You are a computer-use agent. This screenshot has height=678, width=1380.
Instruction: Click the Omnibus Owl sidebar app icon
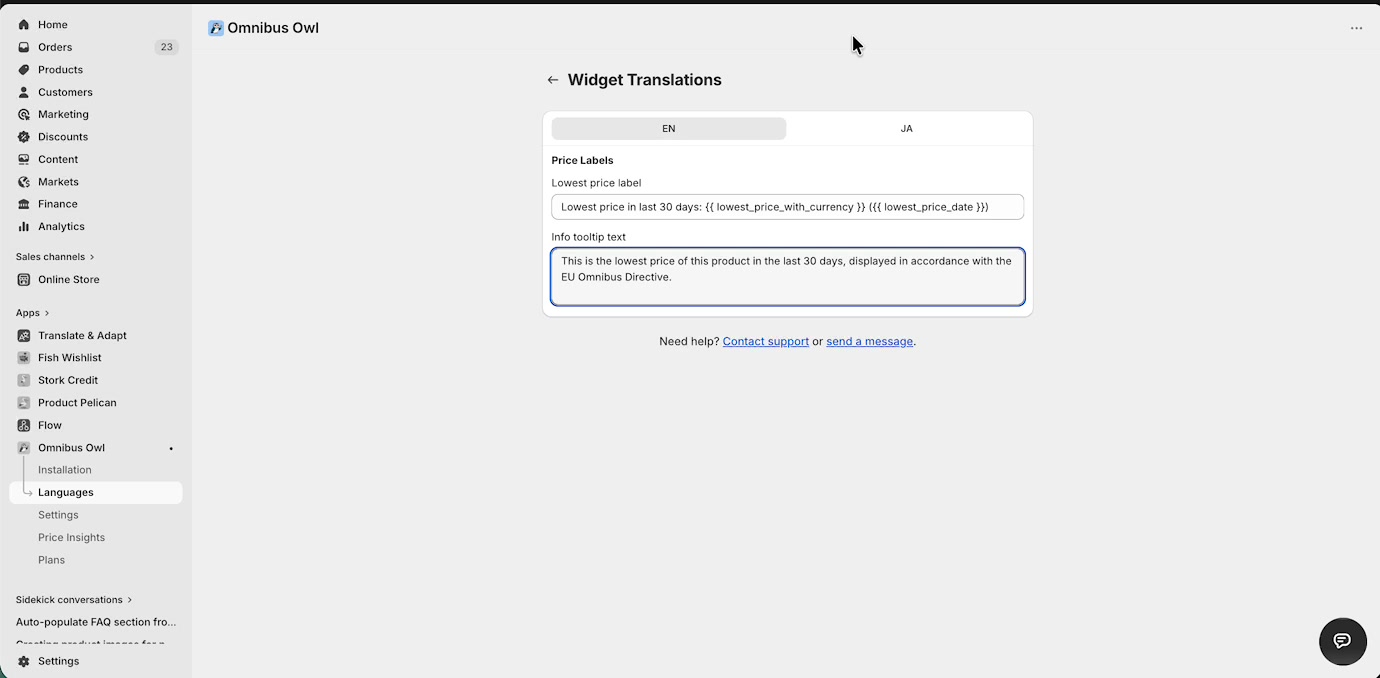[x=24, y=448]
